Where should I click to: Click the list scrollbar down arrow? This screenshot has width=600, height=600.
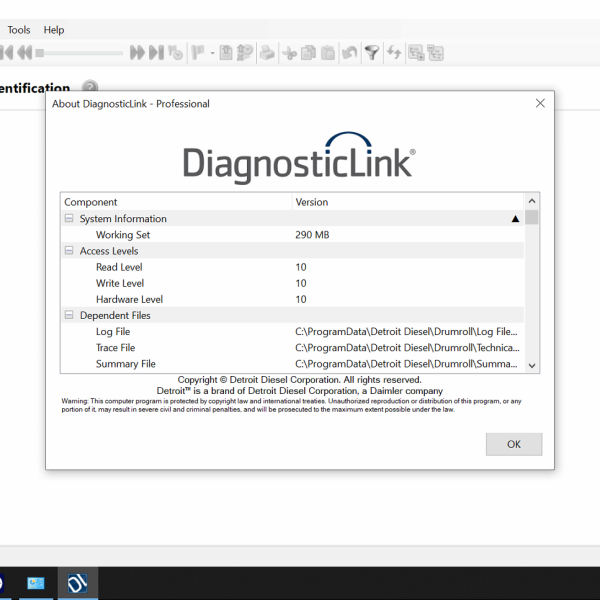[532, 365]
